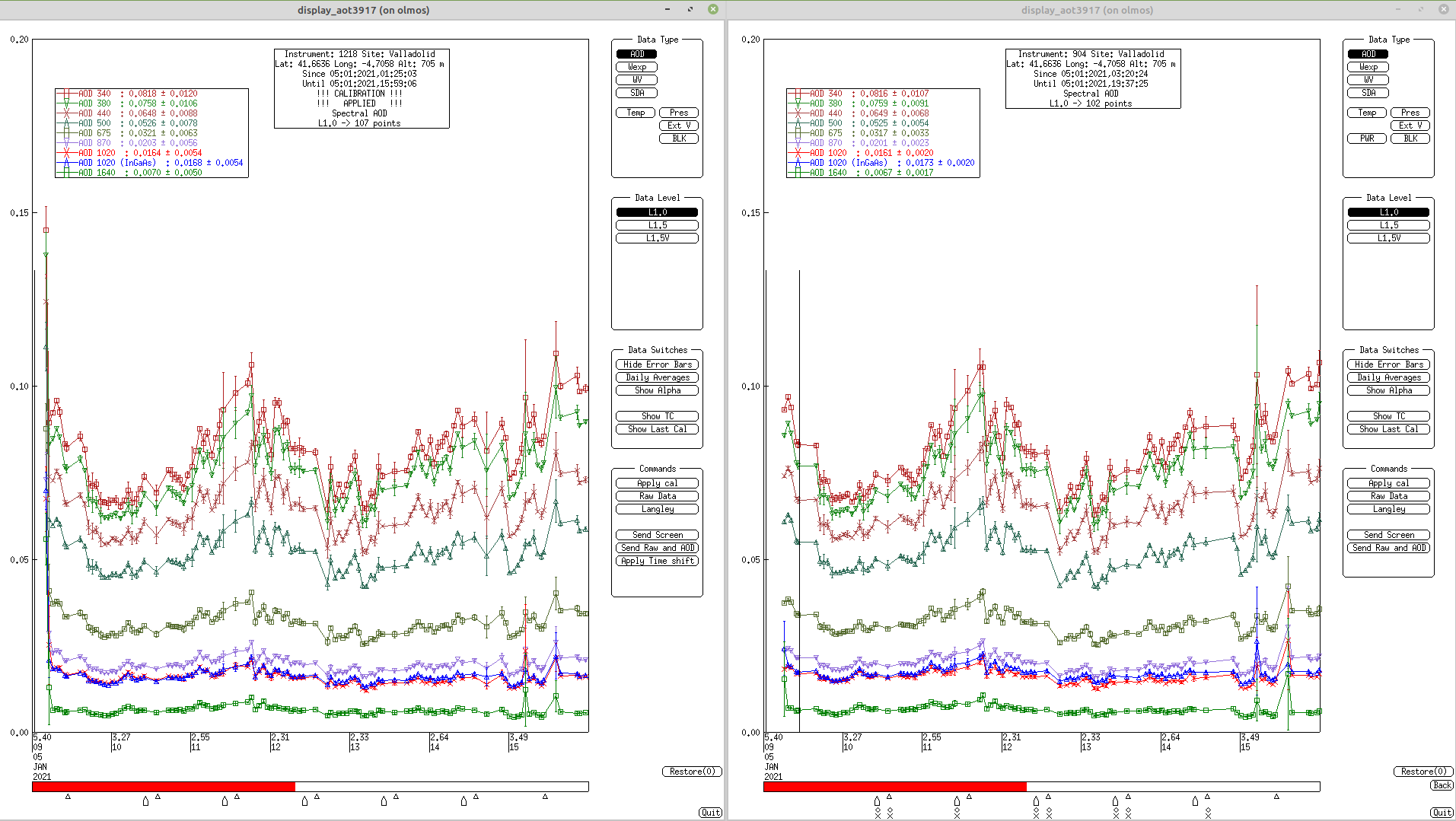Click AOD 1640 legend entry in right window
The width and height of the screenshot is (1456, 821).
pyautogui.click(x=862, y=173)
